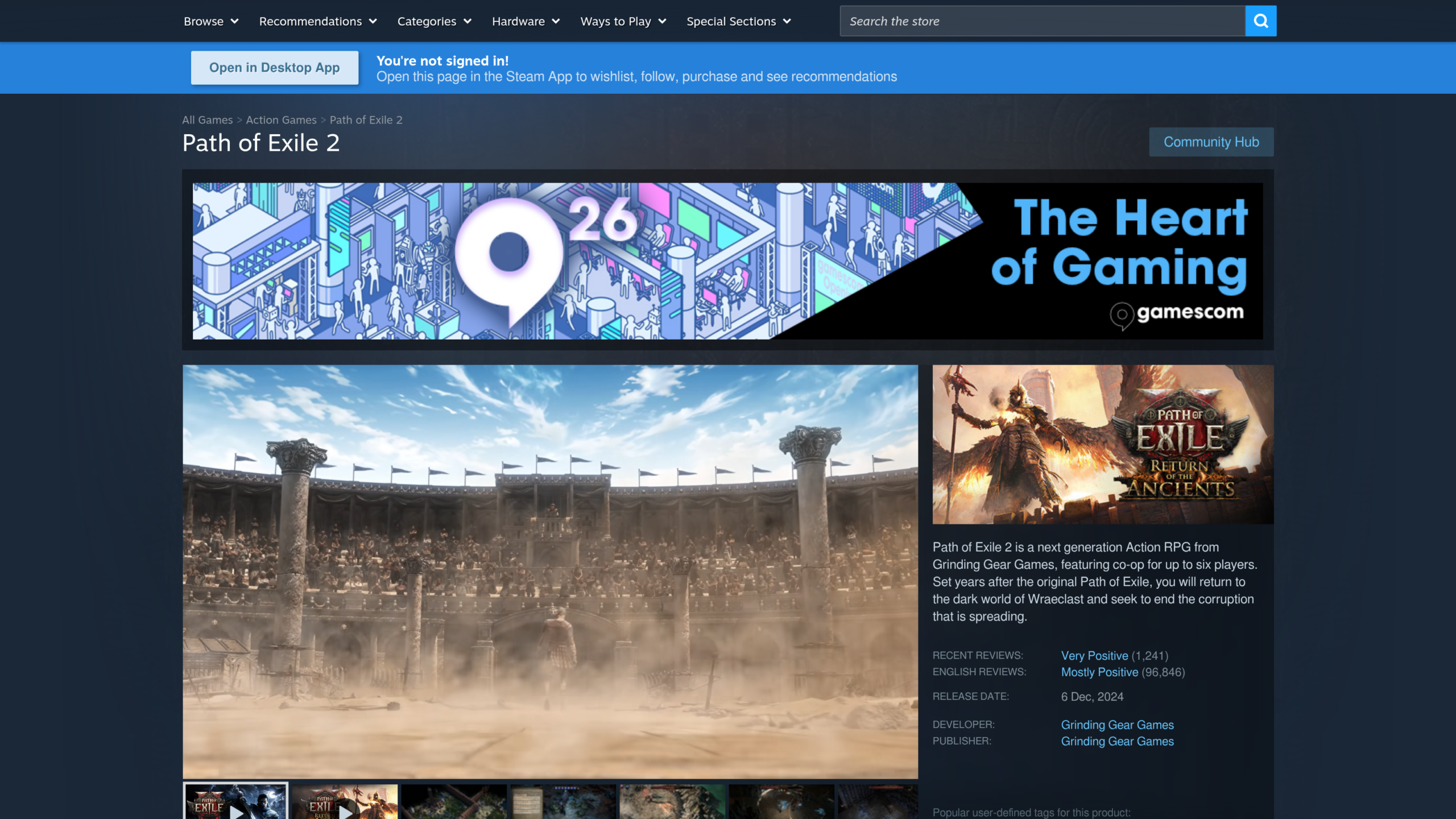Expand Special Sections dropdown
This screenshot has height=819, width=1456.
pos(738,21)
